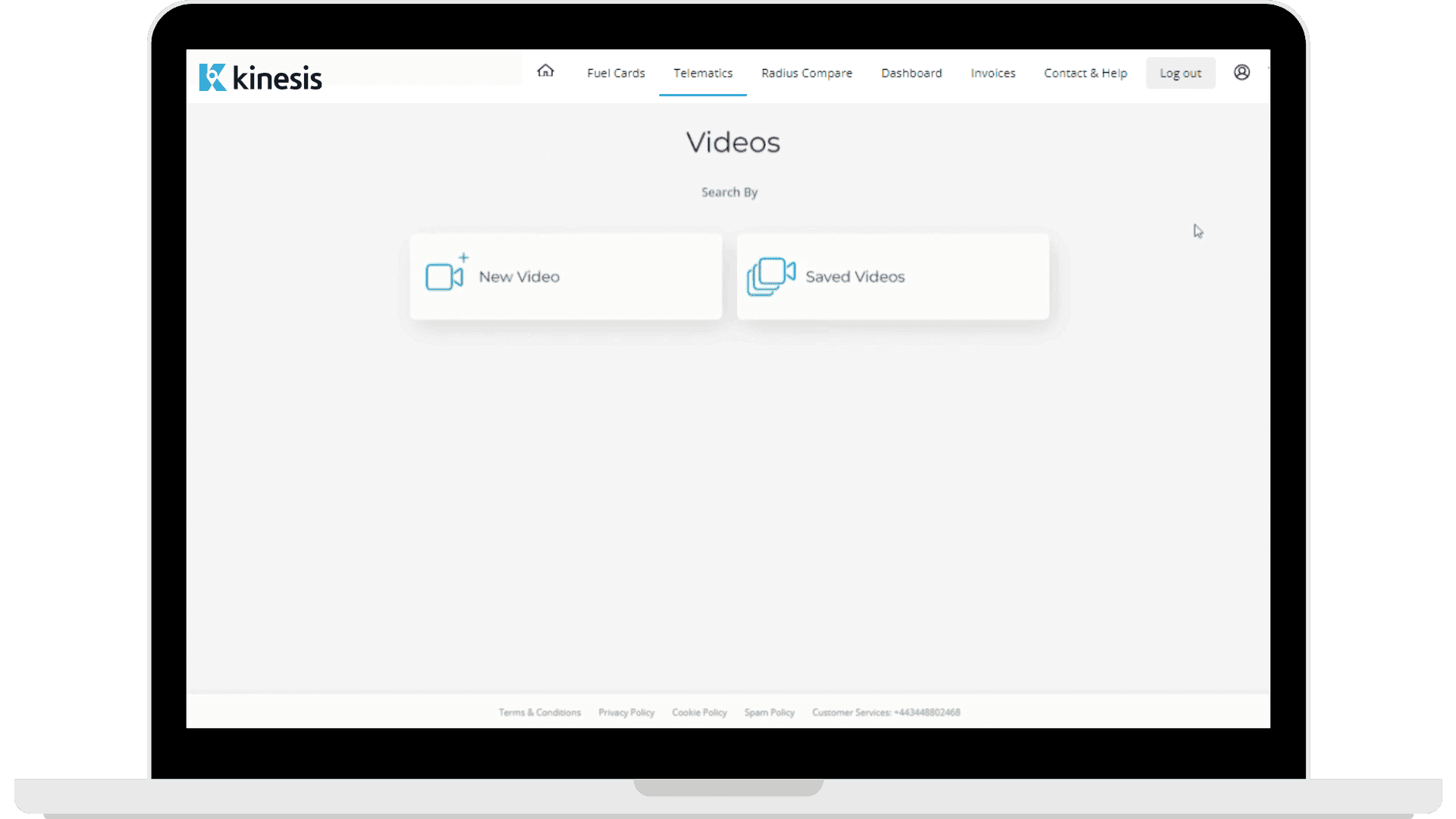
Task: Click the home icon in navigation bar
Action: 545,71
